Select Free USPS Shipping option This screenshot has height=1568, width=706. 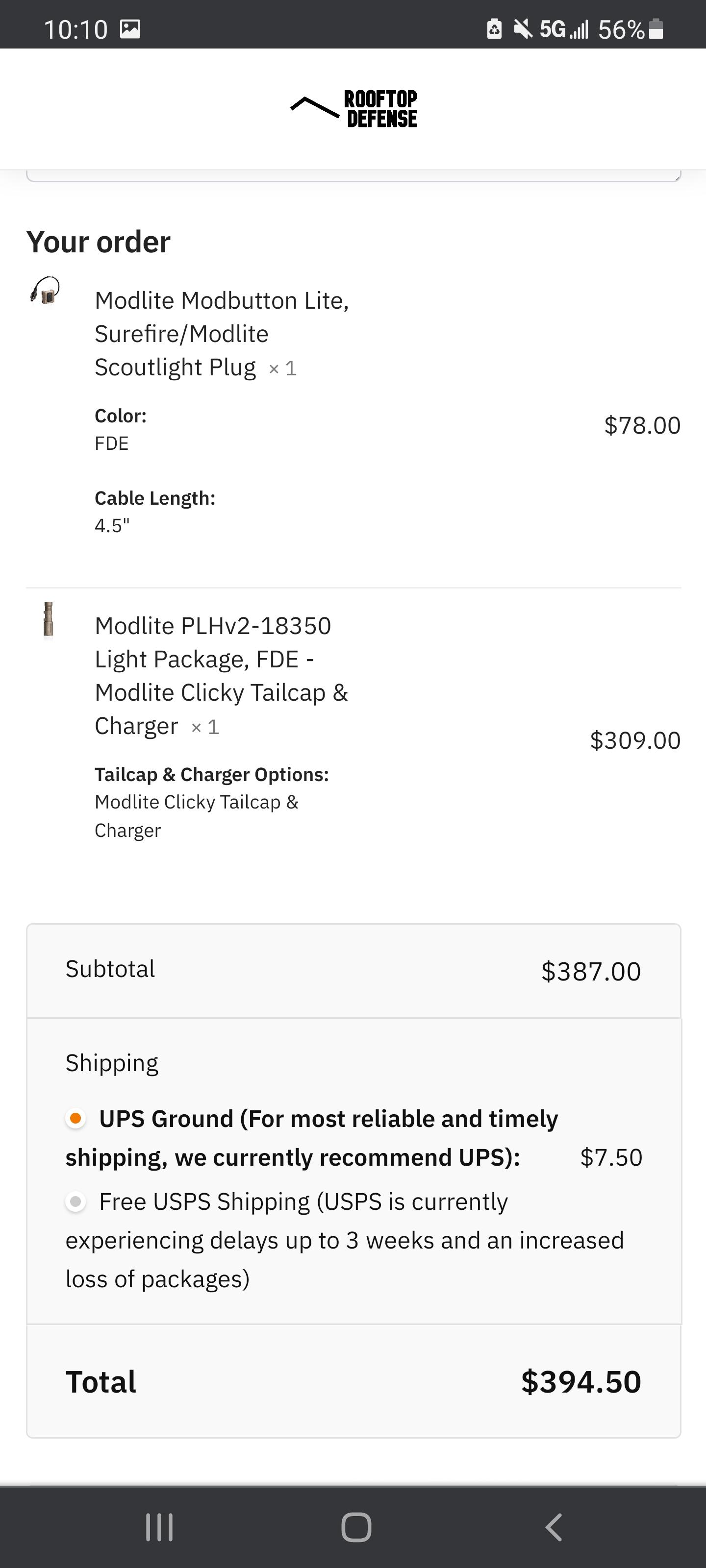(x=75, y=1201)
